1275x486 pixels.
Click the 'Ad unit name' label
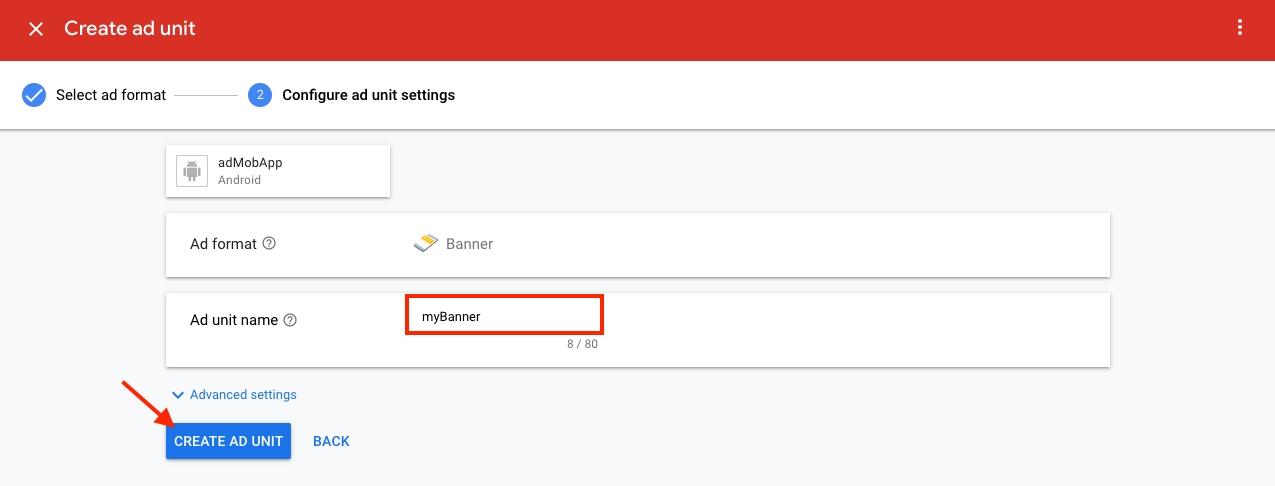pyautogui.click(x=234, y=321)
